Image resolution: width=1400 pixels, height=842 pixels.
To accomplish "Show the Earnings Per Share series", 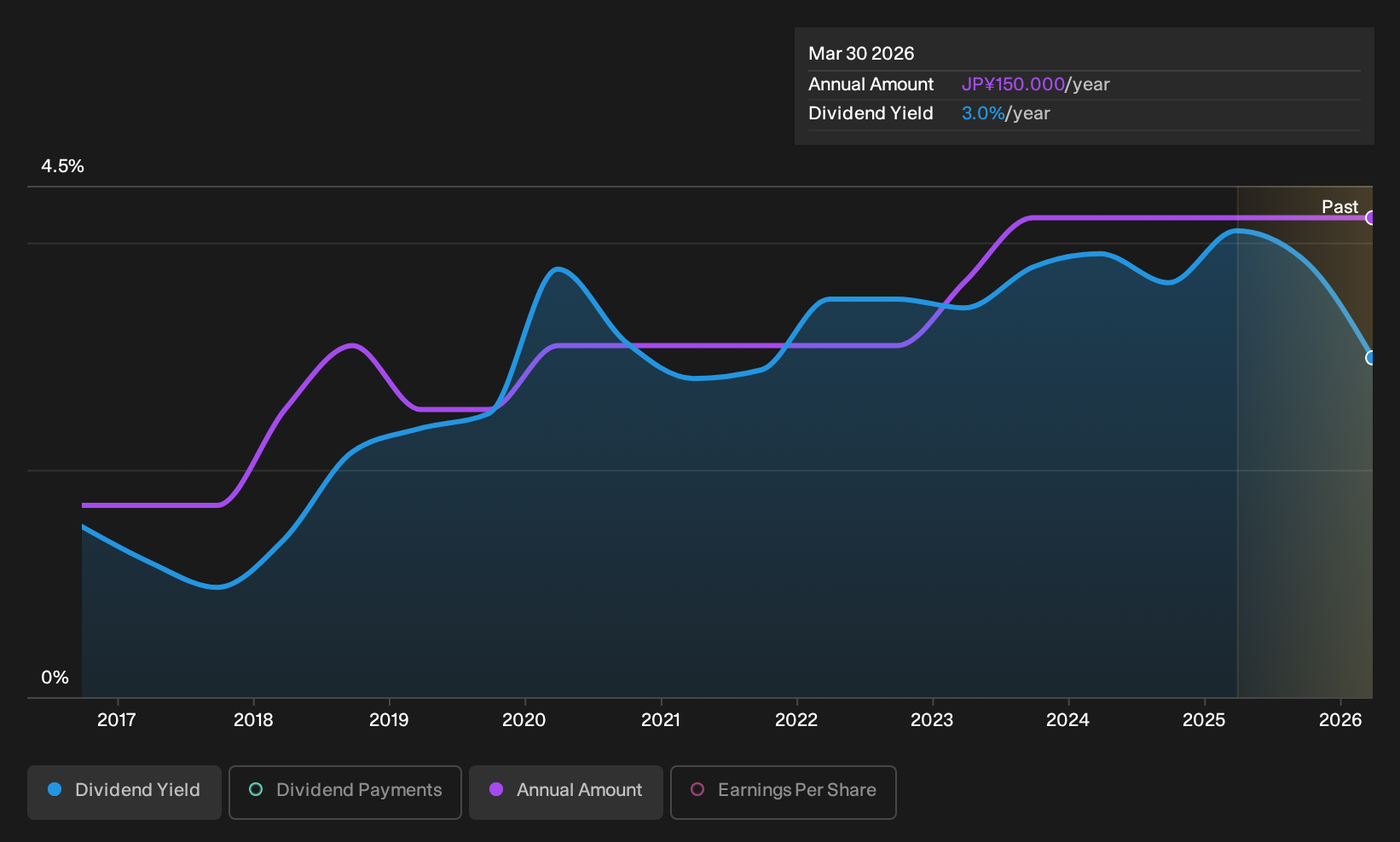I will [784, 792].
